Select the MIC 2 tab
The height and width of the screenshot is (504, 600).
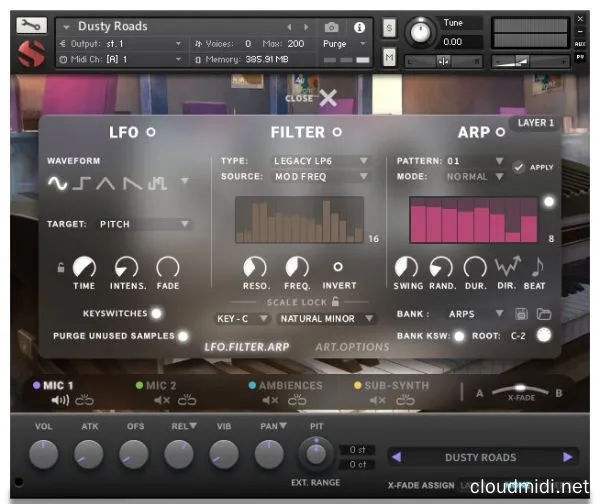pyautogui.click(x=160, y=385)
